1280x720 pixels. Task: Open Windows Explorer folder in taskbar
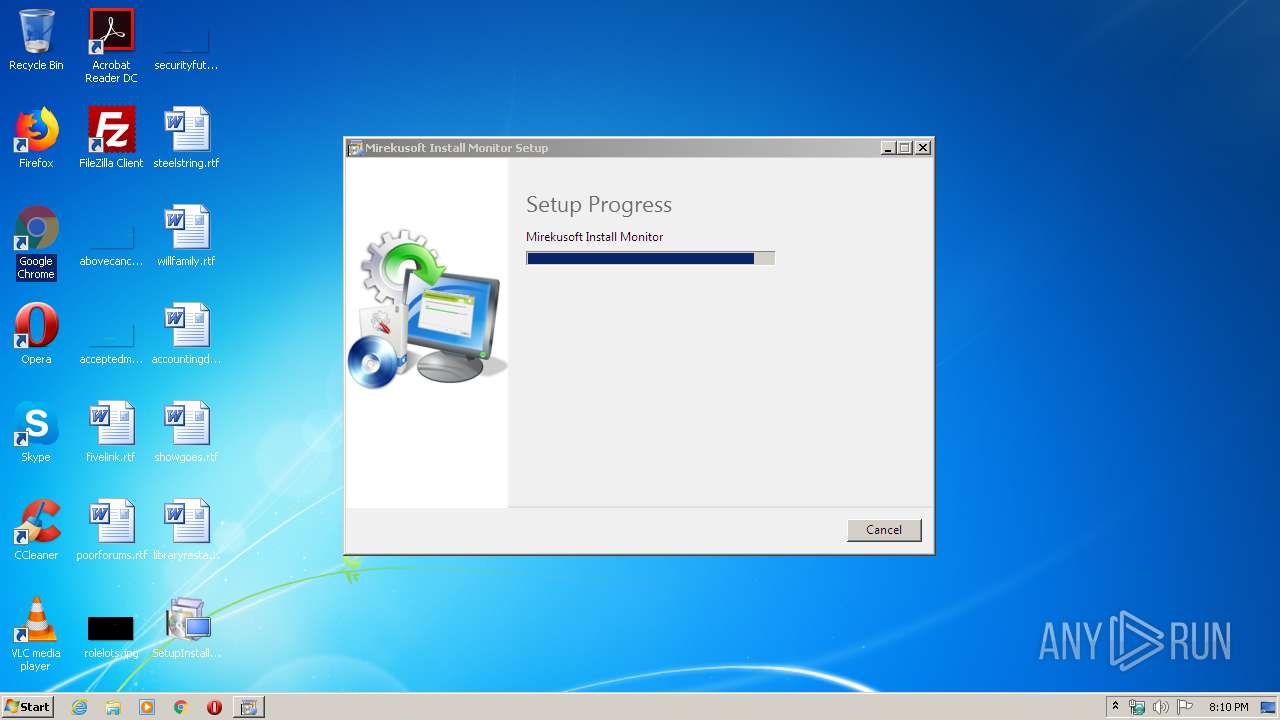coord(113,707)
